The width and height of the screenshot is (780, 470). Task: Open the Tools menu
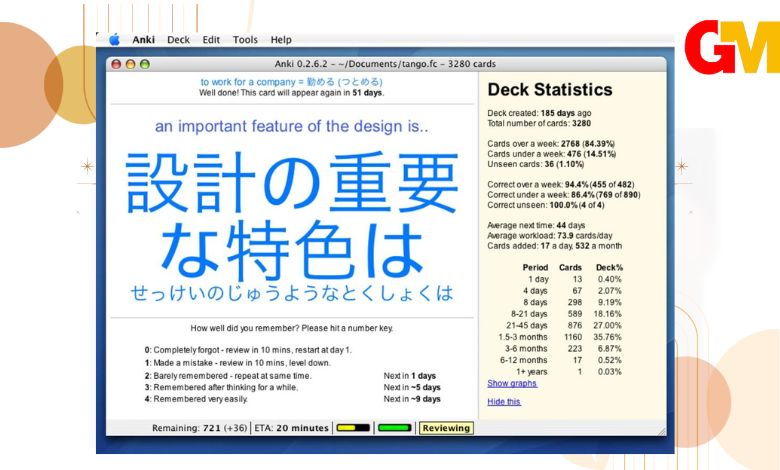tap(245, 40)
